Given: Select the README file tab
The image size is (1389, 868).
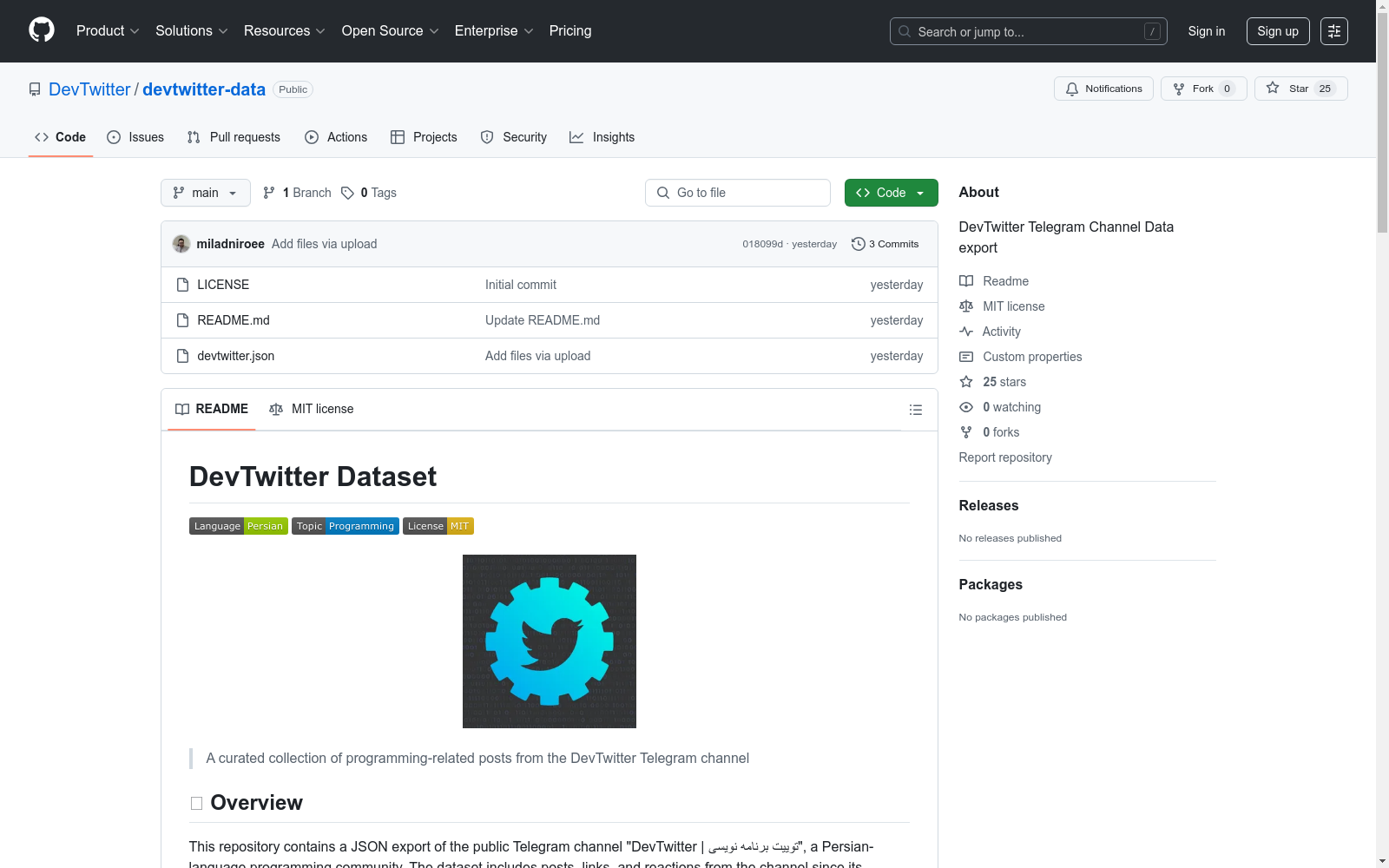Looking at the screenshot, I should tap(212, 409).
